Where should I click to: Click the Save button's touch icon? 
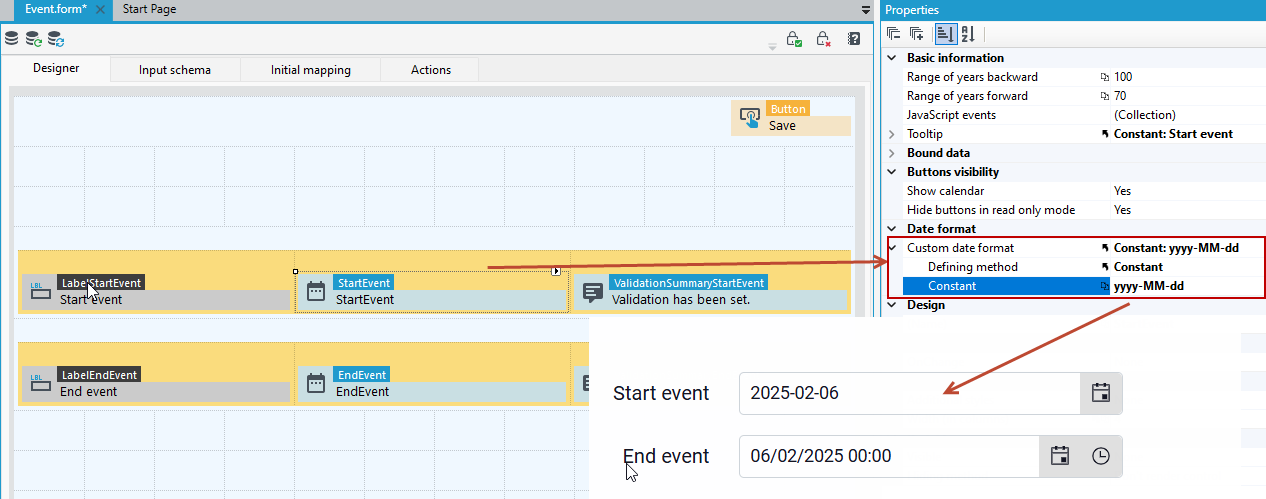[749, 118]
